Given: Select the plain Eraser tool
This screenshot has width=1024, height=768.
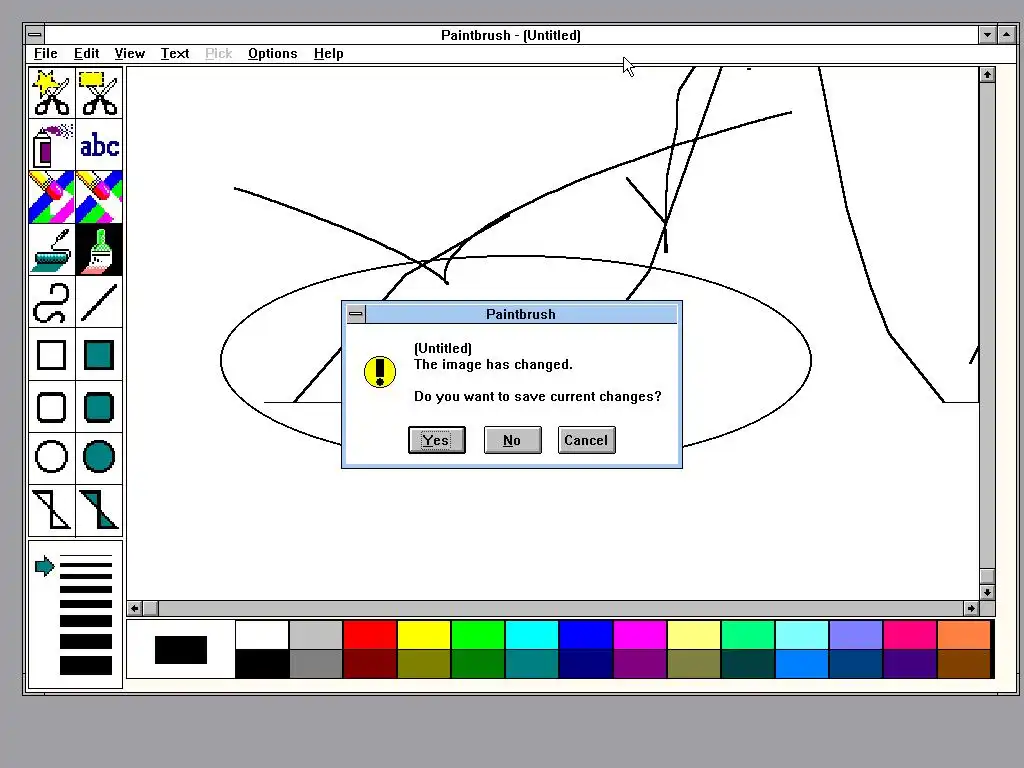Looking at the screenshot, I should click(x=99, y=197).
